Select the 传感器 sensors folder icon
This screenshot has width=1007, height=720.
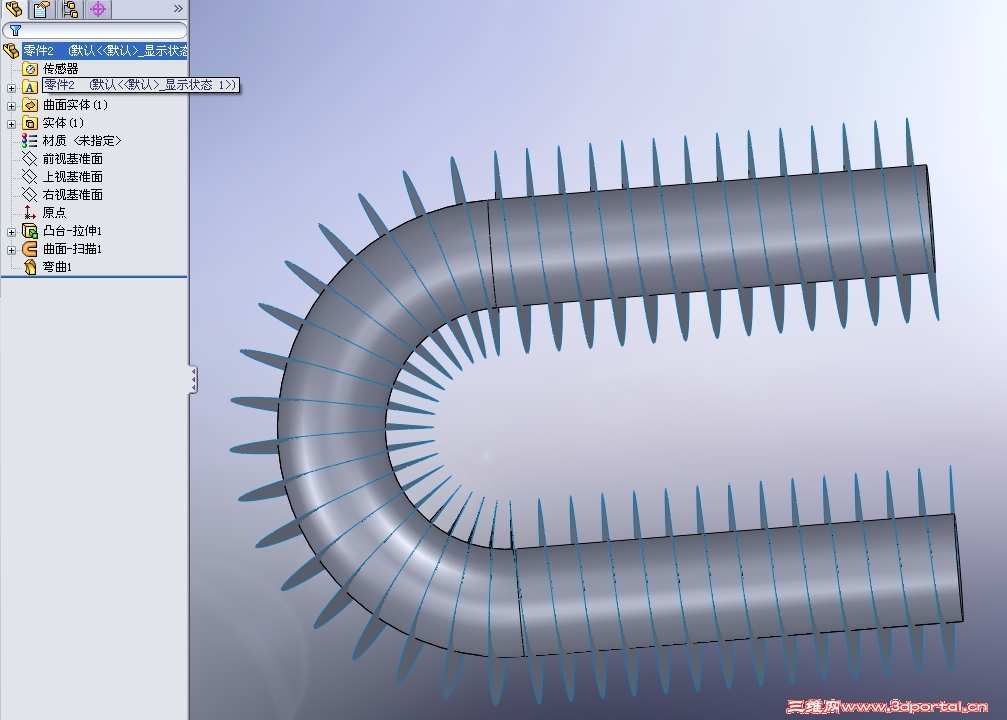[30, 69]
